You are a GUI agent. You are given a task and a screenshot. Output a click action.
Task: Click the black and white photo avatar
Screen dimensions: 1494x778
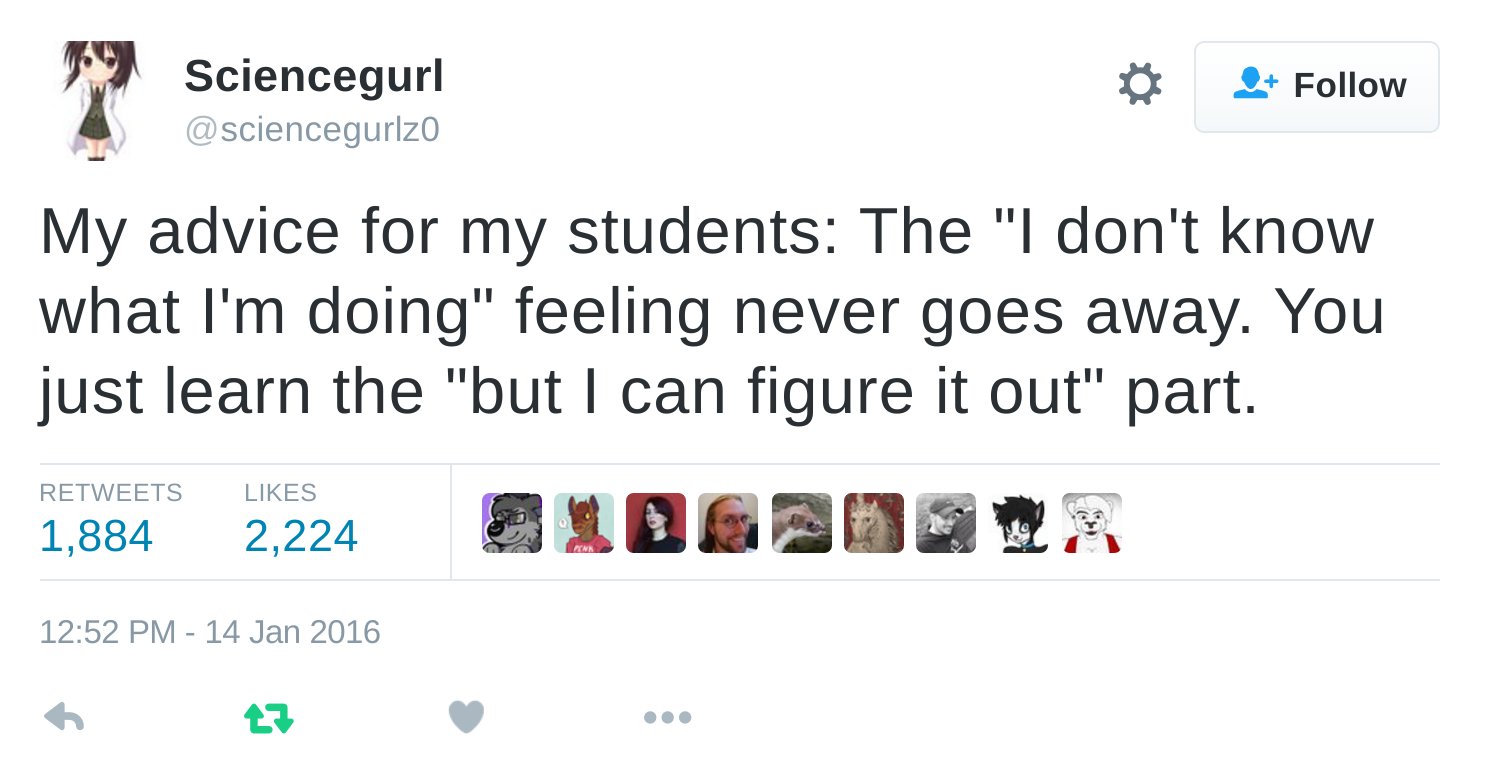946,523
